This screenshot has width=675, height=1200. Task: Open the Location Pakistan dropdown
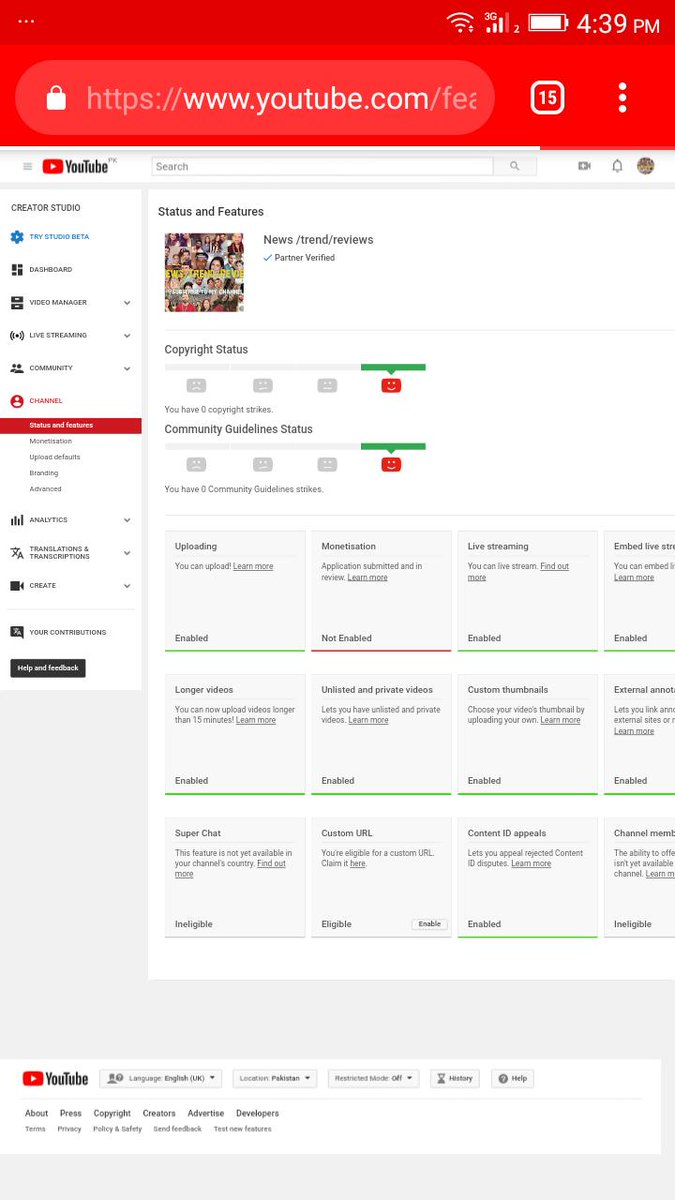click(x=275, y=1078)
